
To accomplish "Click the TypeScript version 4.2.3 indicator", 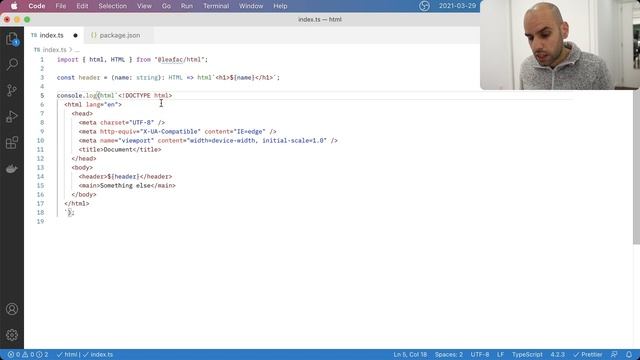I will tap(558, 355).
